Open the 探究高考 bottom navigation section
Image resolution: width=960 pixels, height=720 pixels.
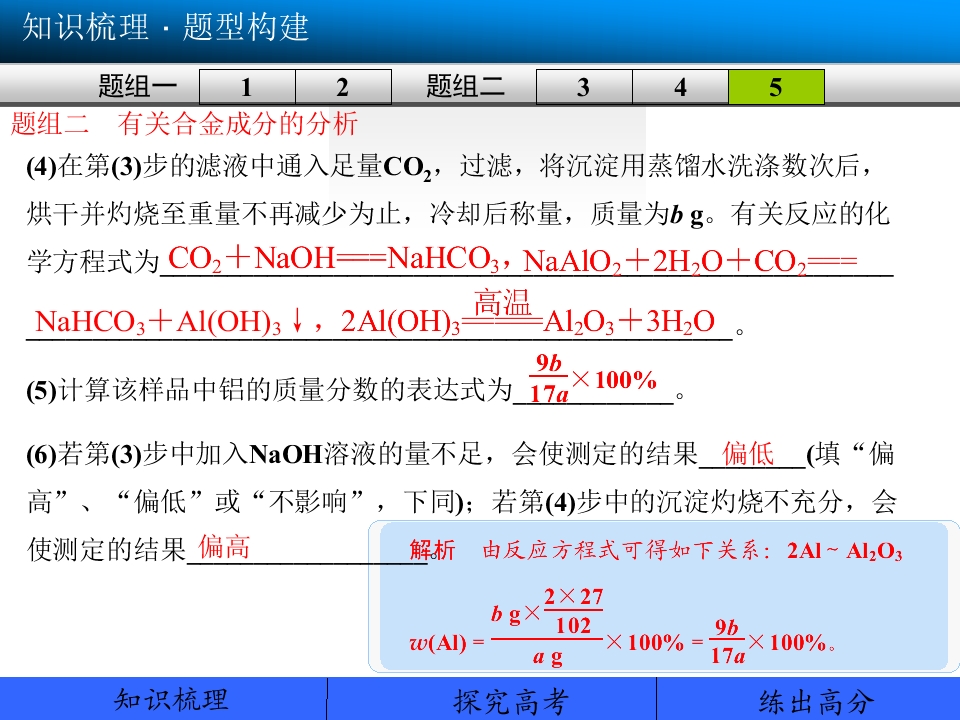pos(510,701)
